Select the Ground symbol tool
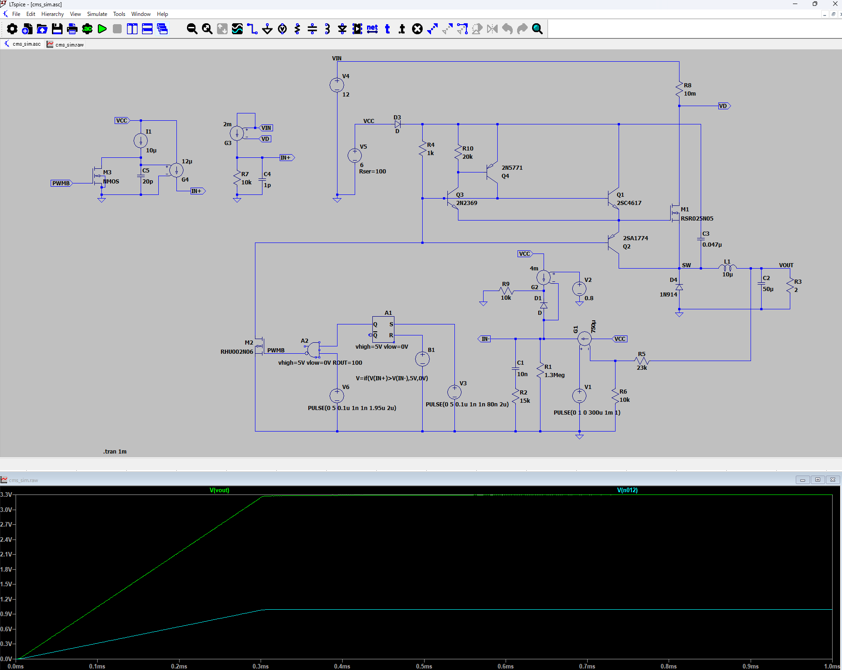 pos(267,29)
